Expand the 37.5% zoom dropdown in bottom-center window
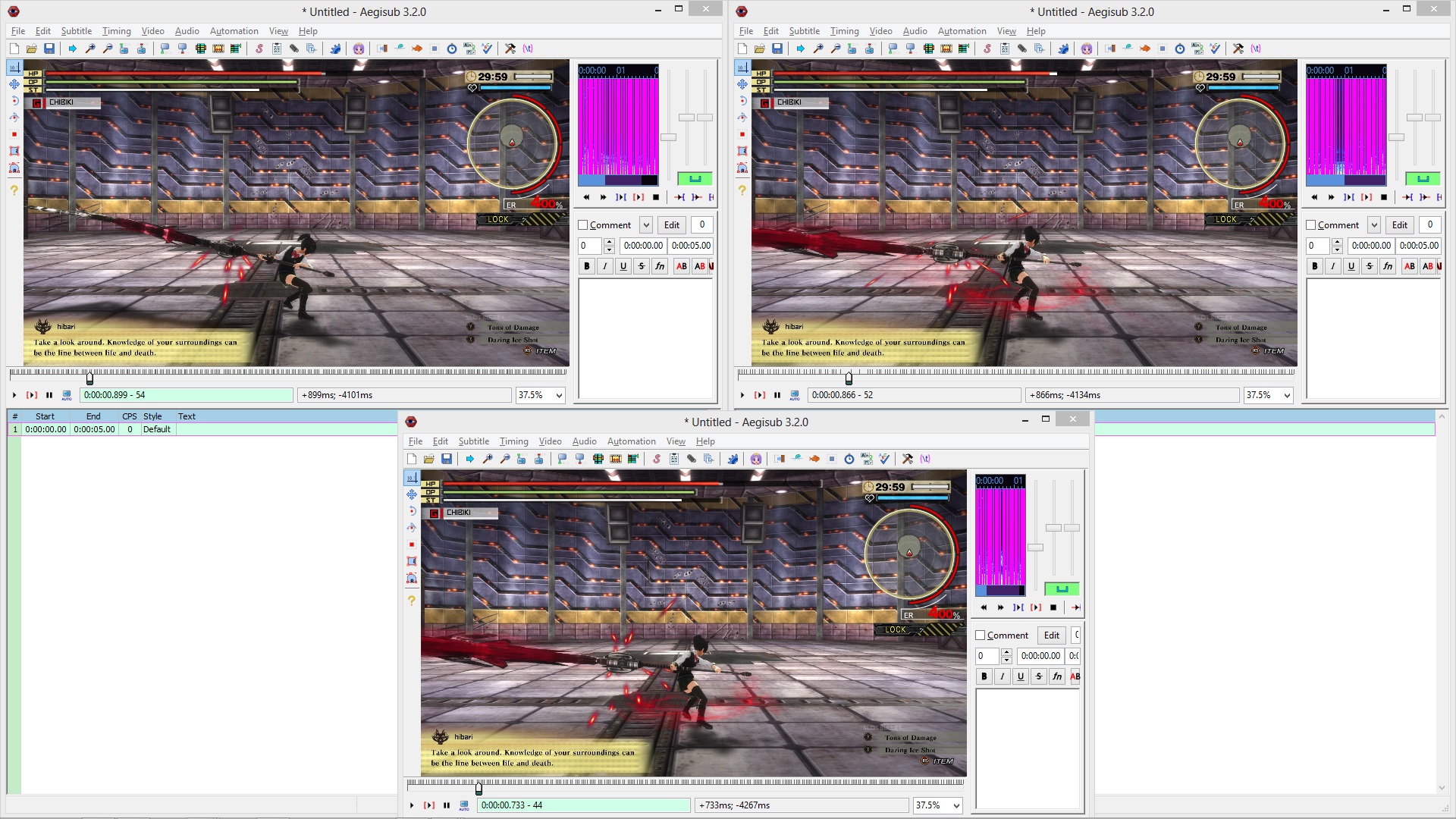The width and height of the screenshot is (1456, 819). (956, 805)
